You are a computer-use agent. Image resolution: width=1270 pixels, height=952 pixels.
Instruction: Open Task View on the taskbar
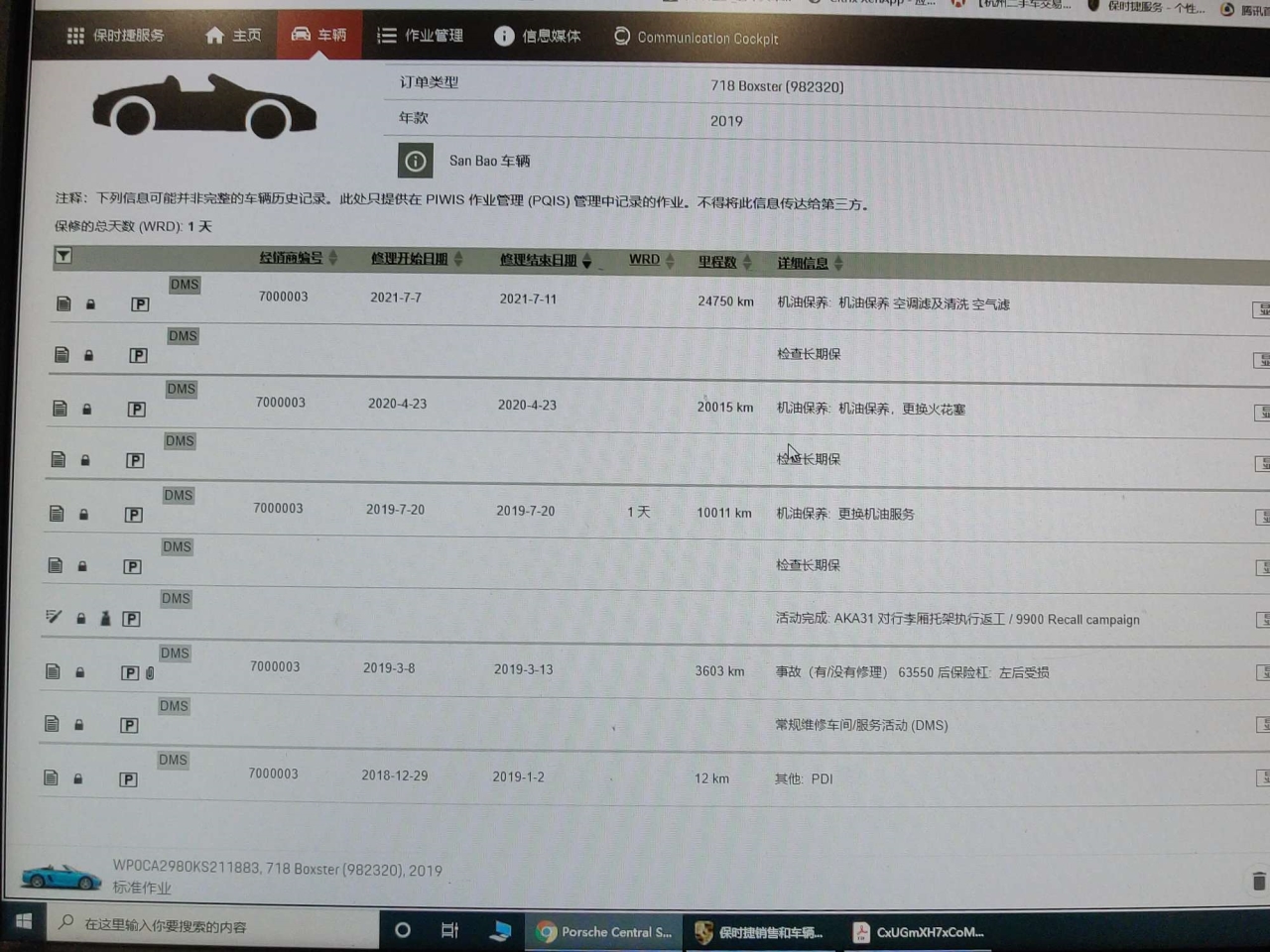pyautogui.click(x=449, y=930)
